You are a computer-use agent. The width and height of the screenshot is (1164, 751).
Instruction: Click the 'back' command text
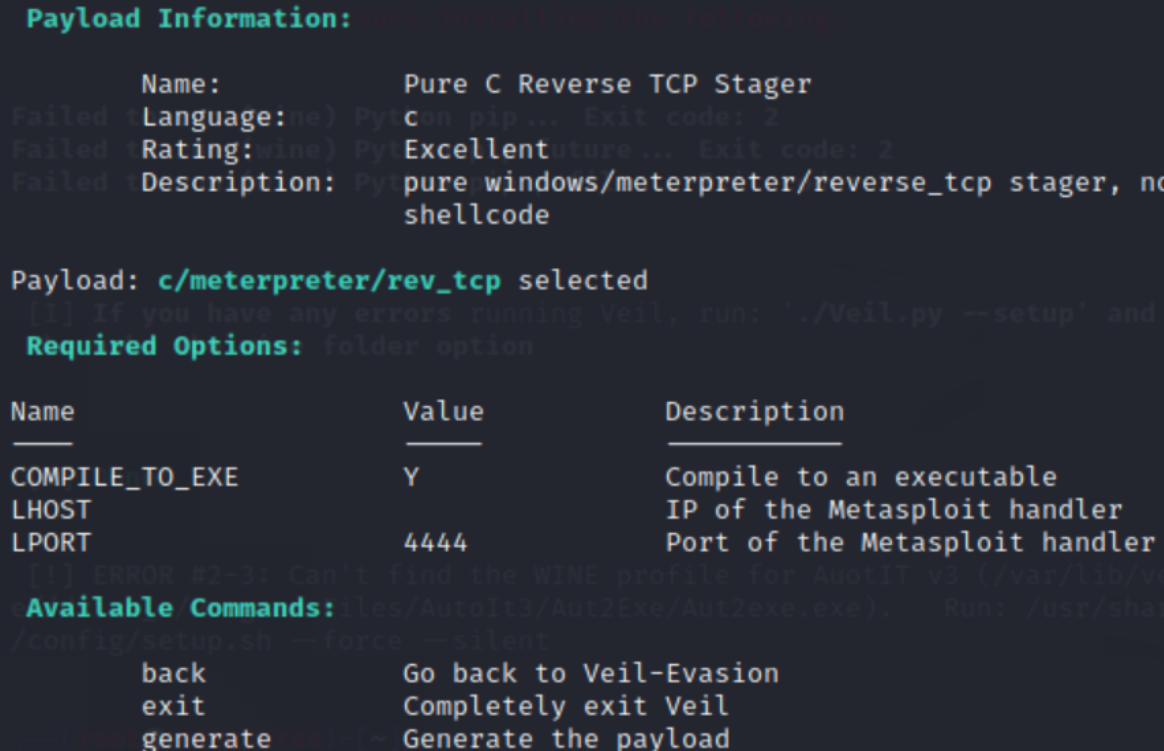[173, 673]
